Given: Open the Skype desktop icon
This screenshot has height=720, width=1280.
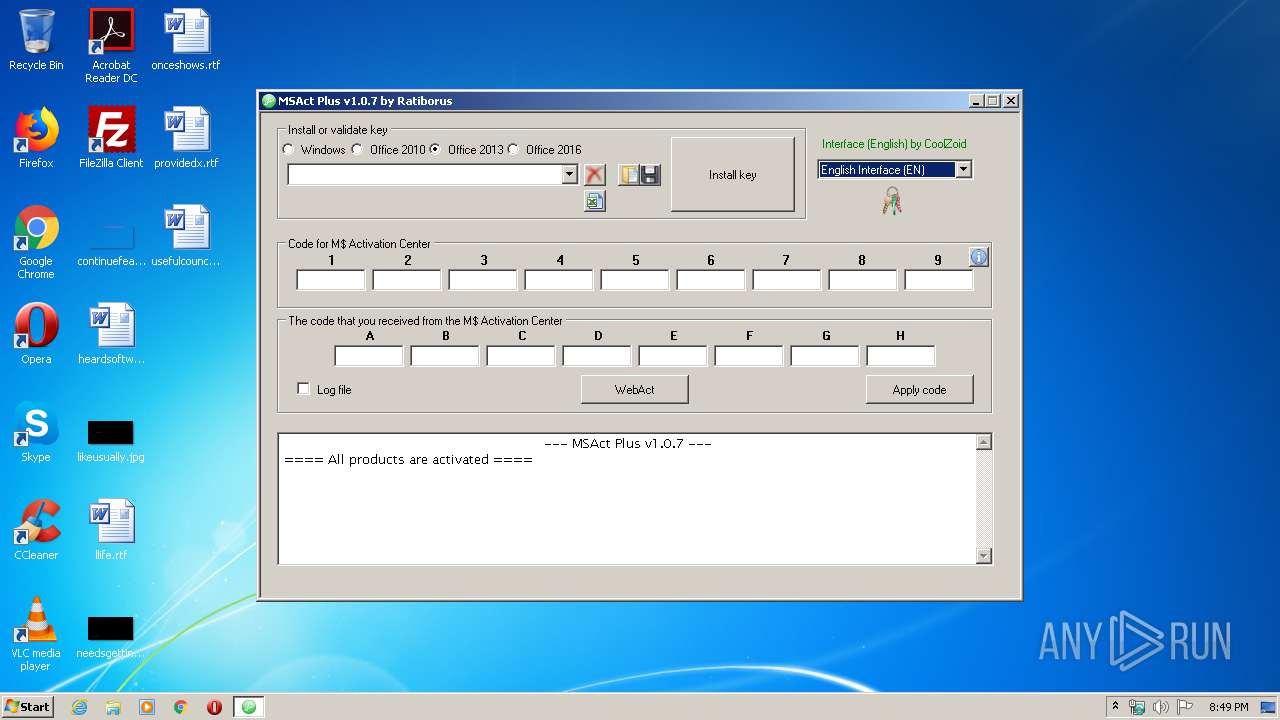Looking at the screenshot, I should click(36, 432).
